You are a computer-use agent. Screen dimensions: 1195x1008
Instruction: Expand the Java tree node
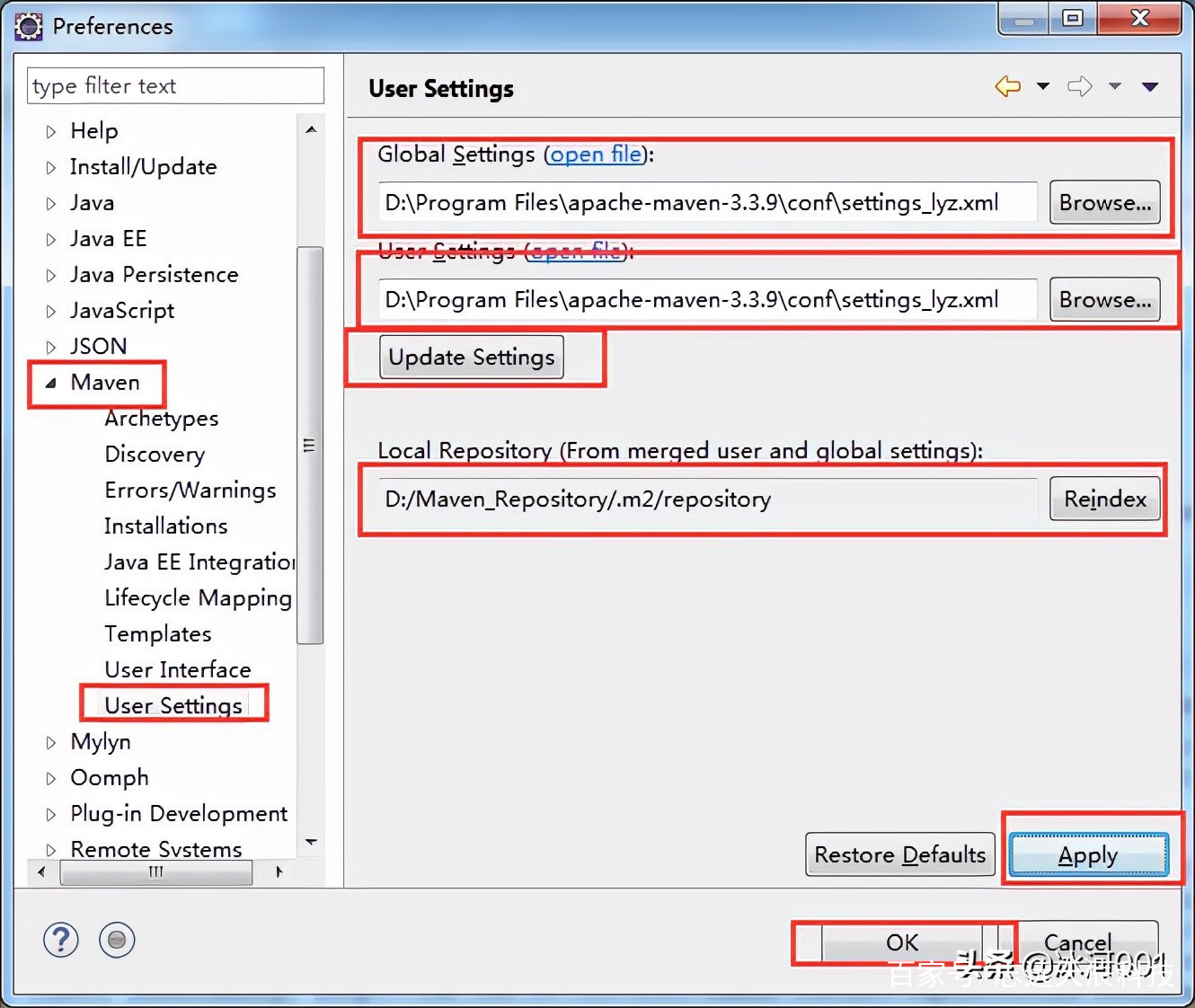[51, 203]
